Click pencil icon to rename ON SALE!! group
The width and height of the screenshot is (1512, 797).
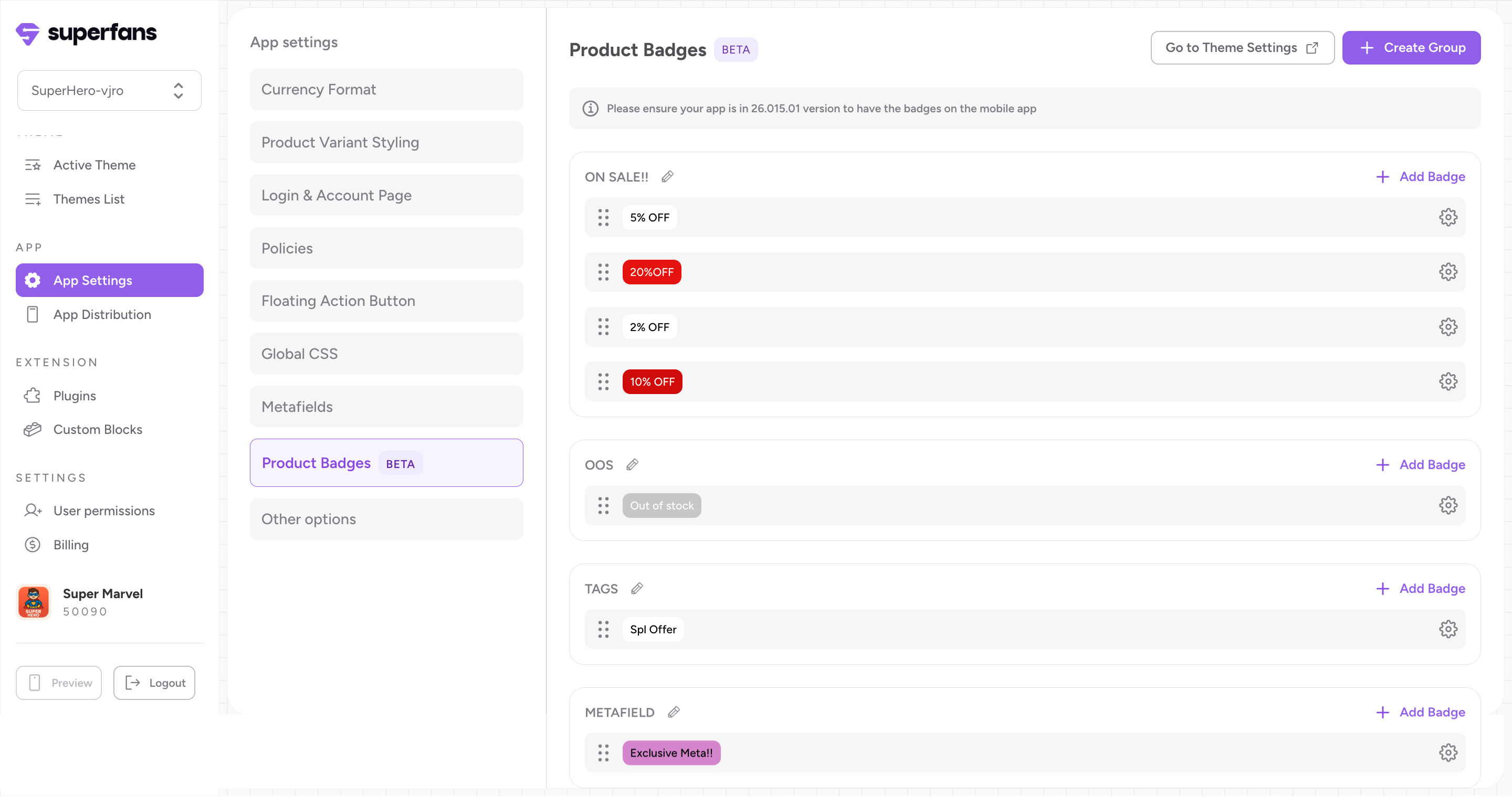point(667,176)
